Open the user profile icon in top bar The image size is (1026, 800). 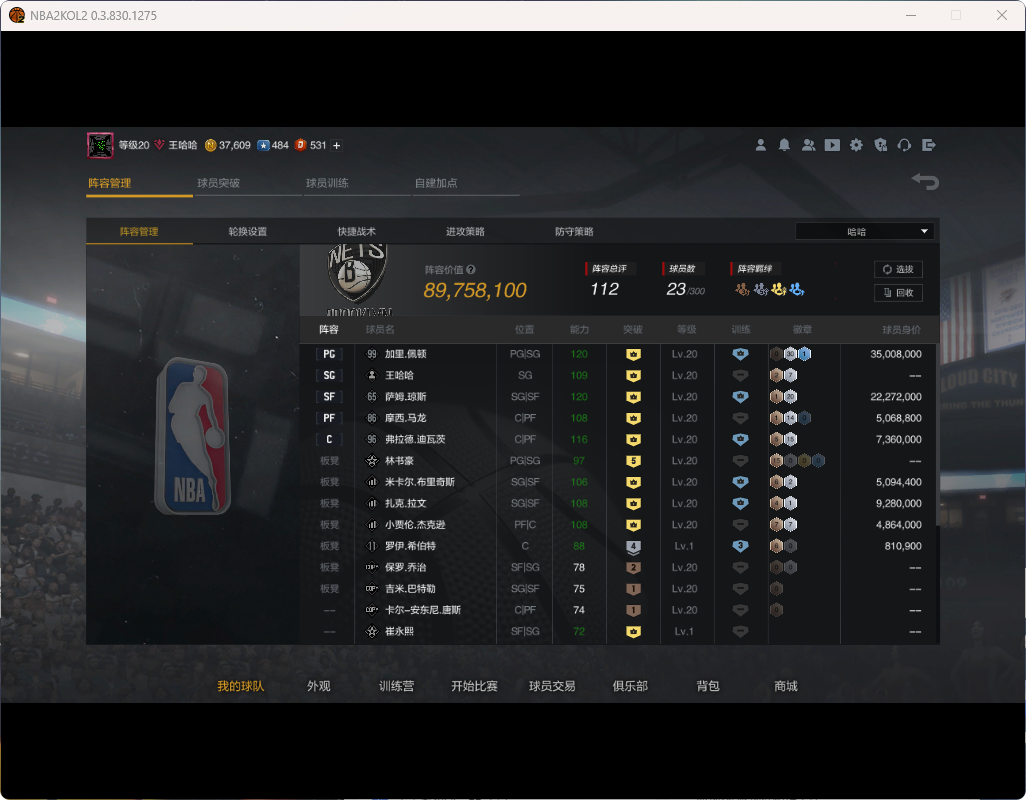(760, 145)
